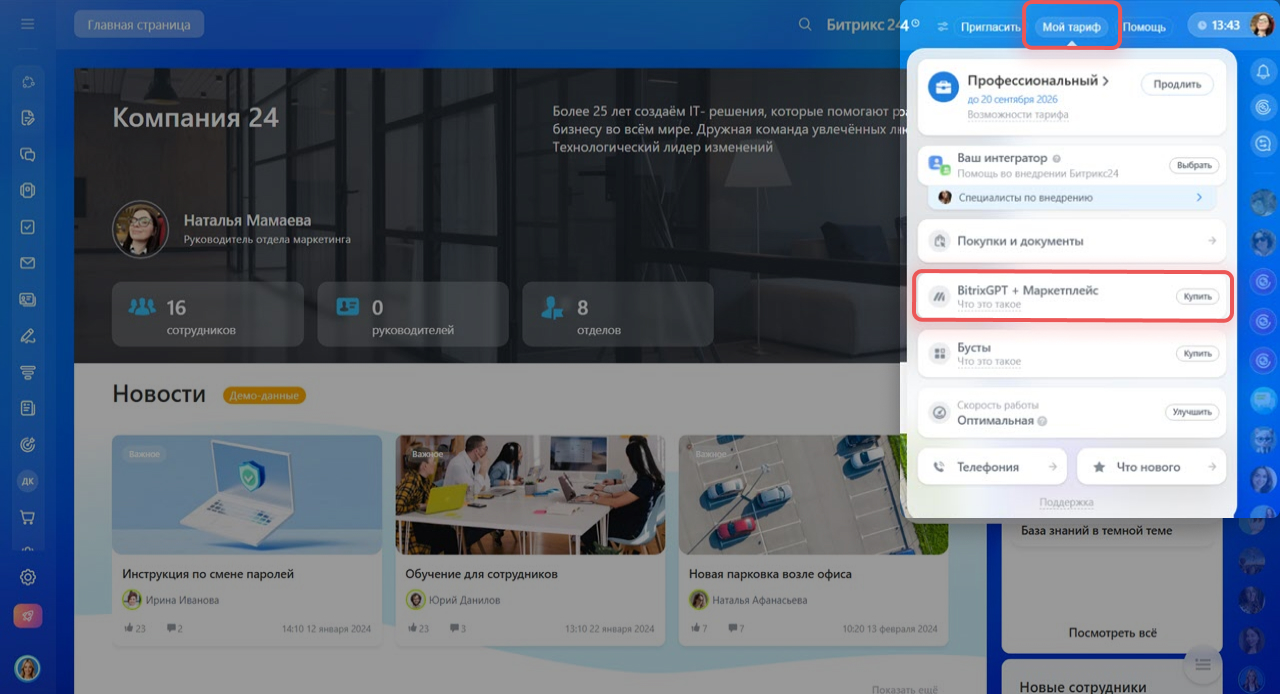Open the target goal icon in left sidebar

[x=28, y=445]
